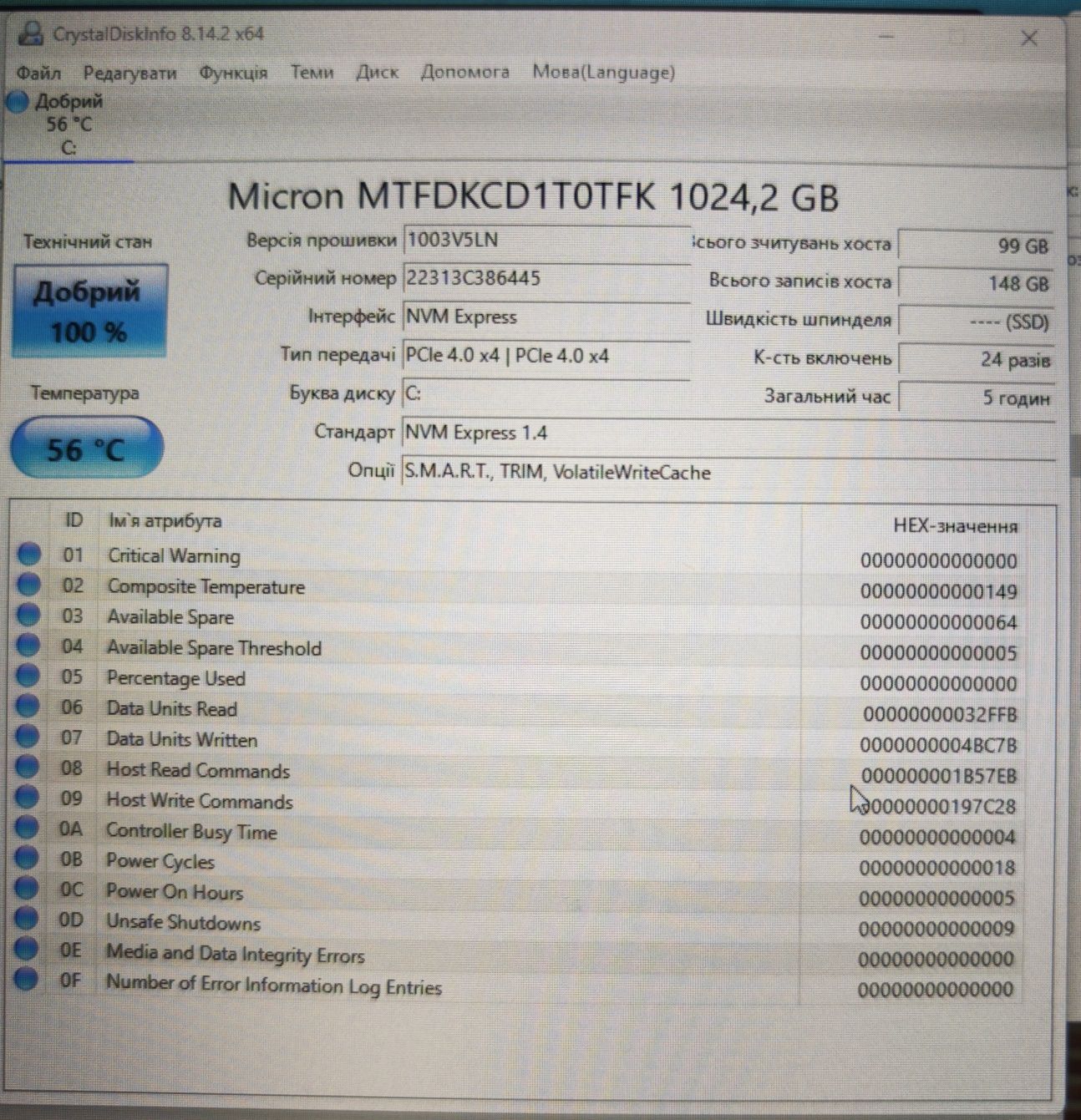This screenshot has width=1081, height=1120.
Task: Click hex value 00000000000149
Action: click(x=939, y=591)
